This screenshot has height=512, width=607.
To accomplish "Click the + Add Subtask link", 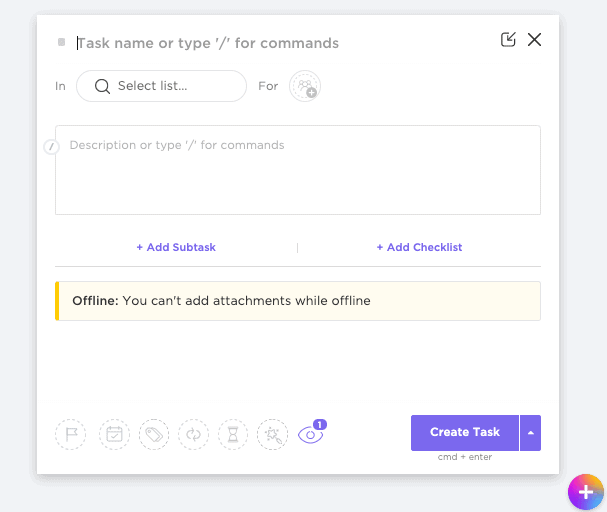I will coord(176,247).
